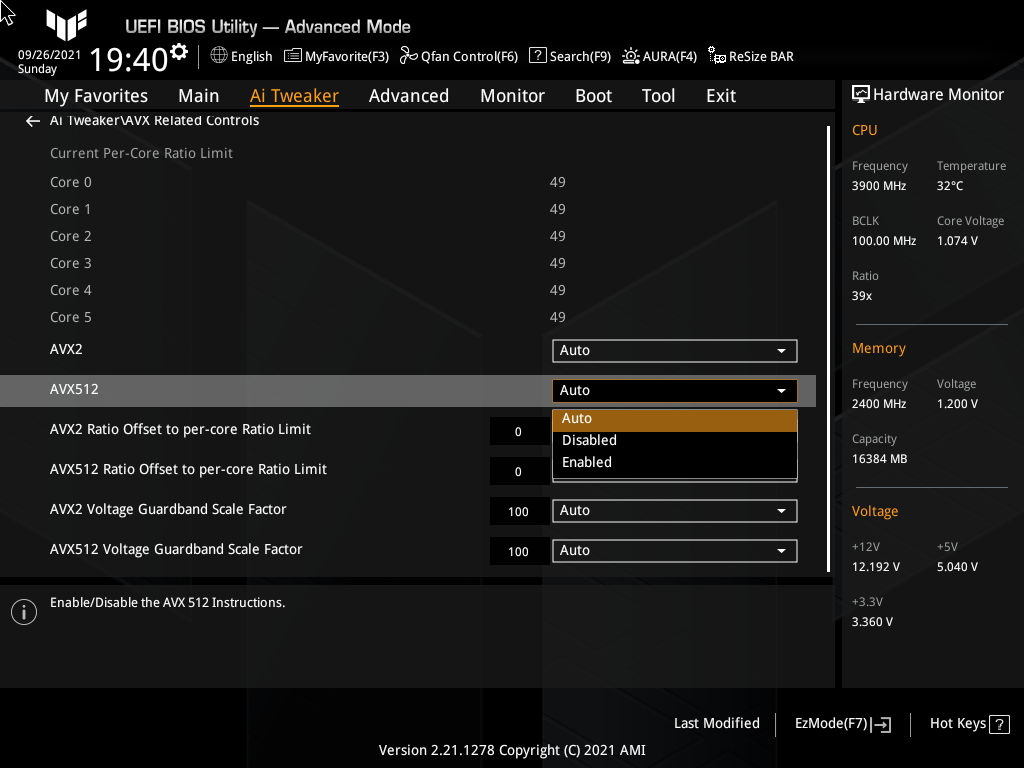The height and width of the screenshot is (768, 1024).
Task: Click the AVX2 Ratio Offset value field
Action: [x=519, y=430]
